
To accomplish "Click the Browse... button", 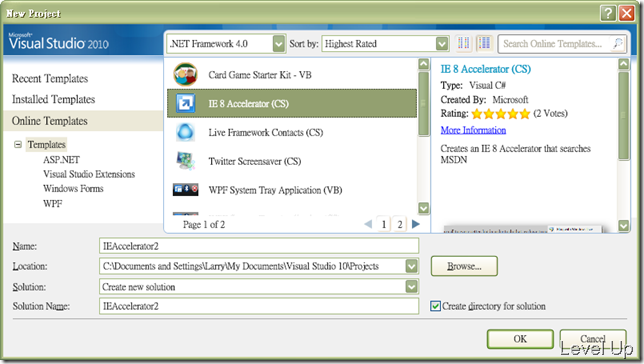I will coord(464,266).
